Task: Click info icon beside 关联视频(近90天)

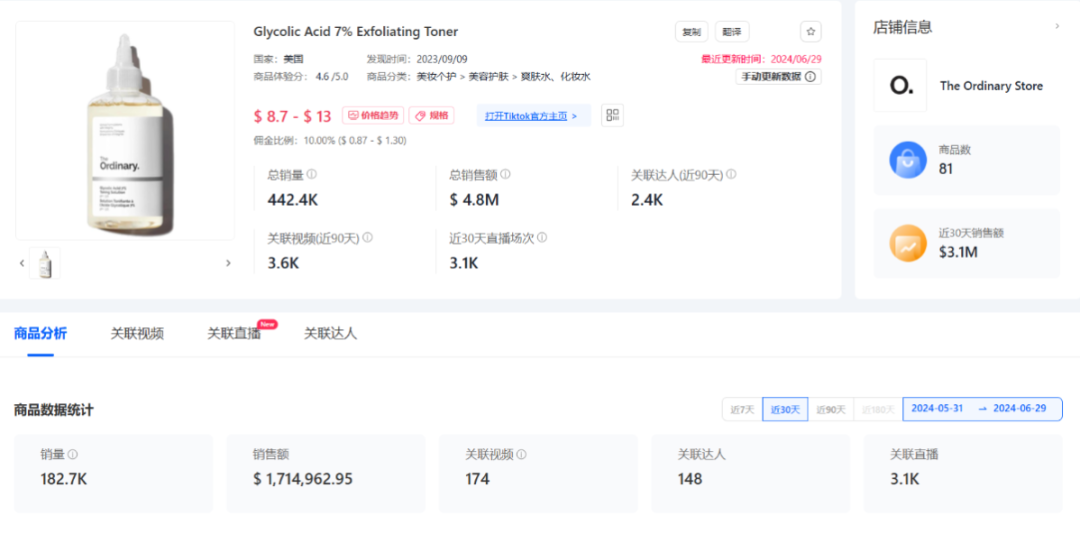Action: pyautogui.click(x=367, y=238)
